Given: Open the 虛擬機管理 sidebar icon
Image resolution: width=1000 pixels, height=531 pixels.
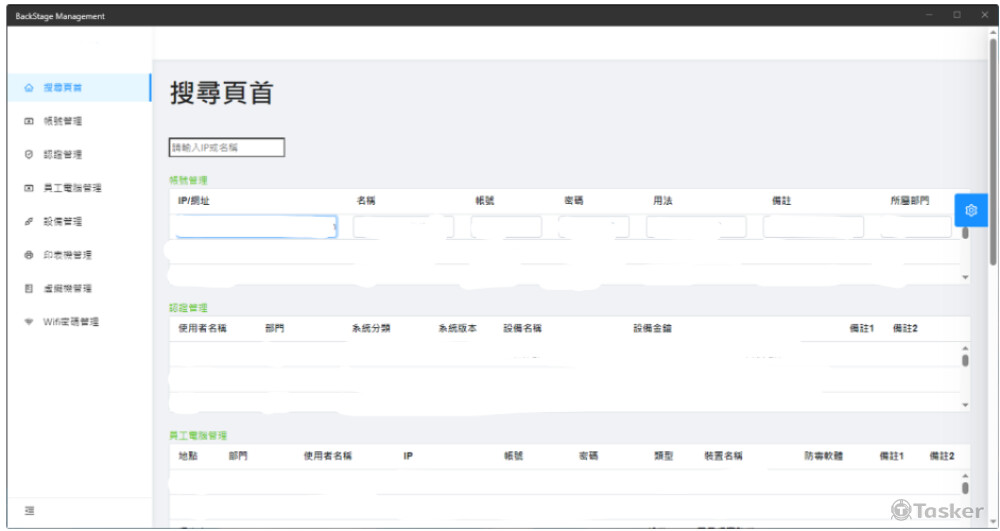Looking at the screenshot, I should pyautogui.click(x=29, y=289).
